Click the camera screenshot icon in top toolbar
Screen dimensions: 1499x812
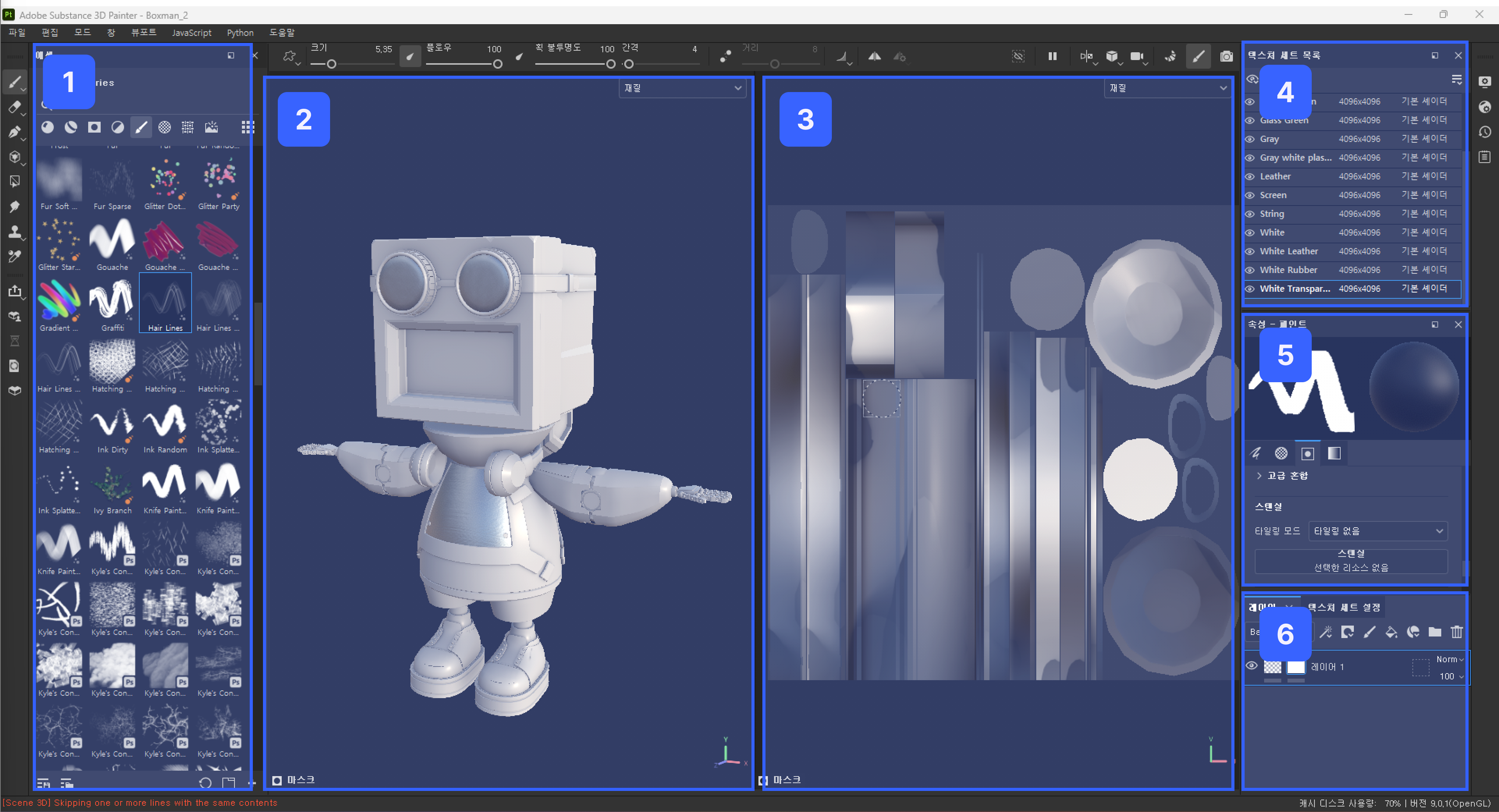point(1226,57)
